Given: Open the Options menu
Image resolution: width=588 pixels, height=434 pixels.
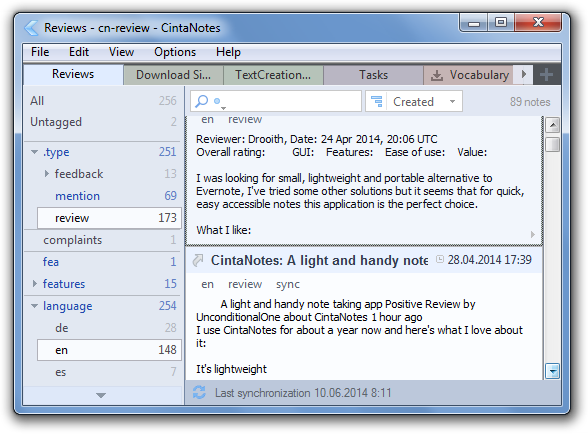Looking at the screenshot, I should click(x=175, y=52).
